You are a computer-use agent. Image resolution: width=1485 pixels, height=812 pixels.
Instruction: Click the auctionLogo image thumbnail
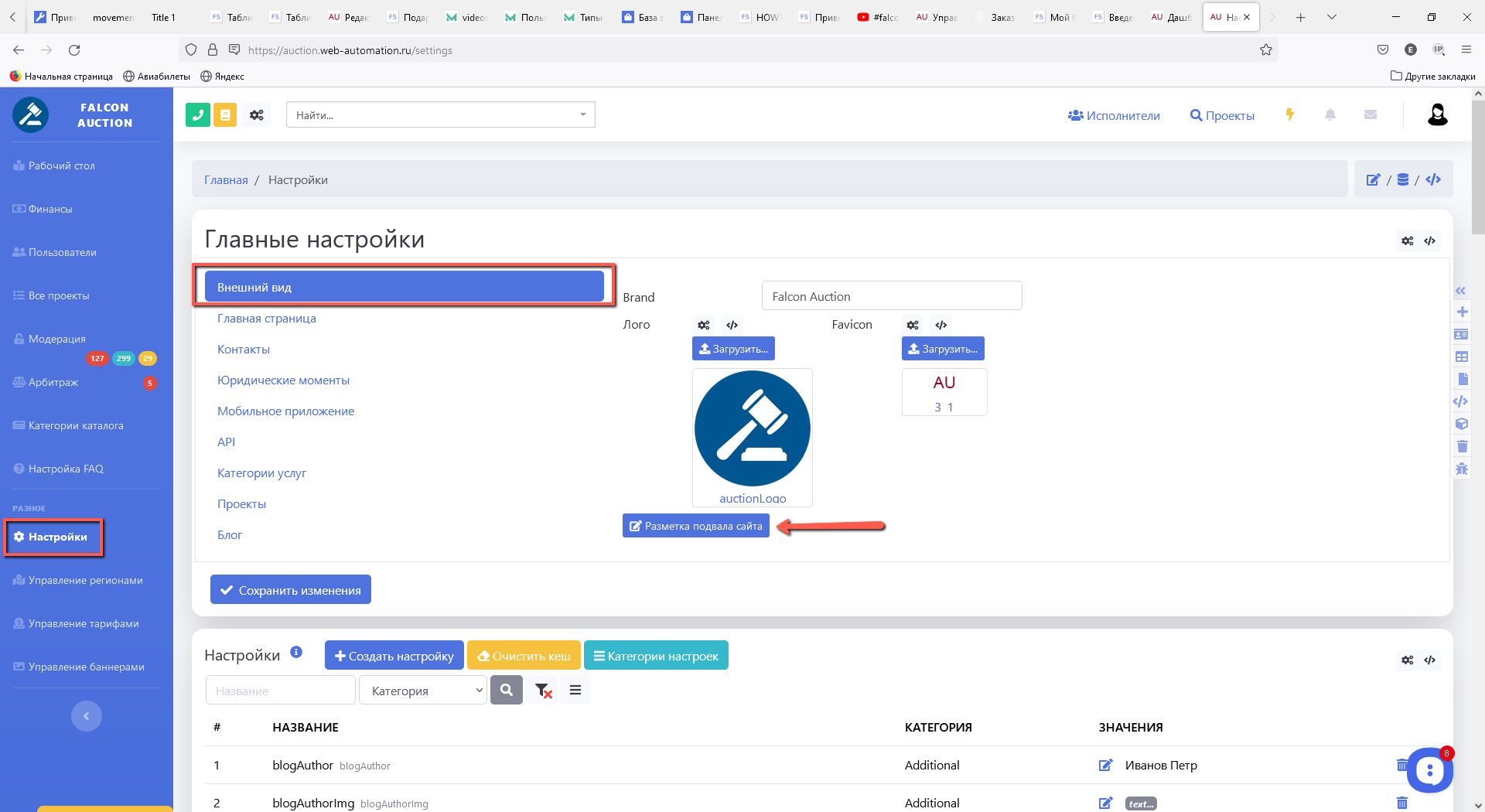(x=752, y=429)
